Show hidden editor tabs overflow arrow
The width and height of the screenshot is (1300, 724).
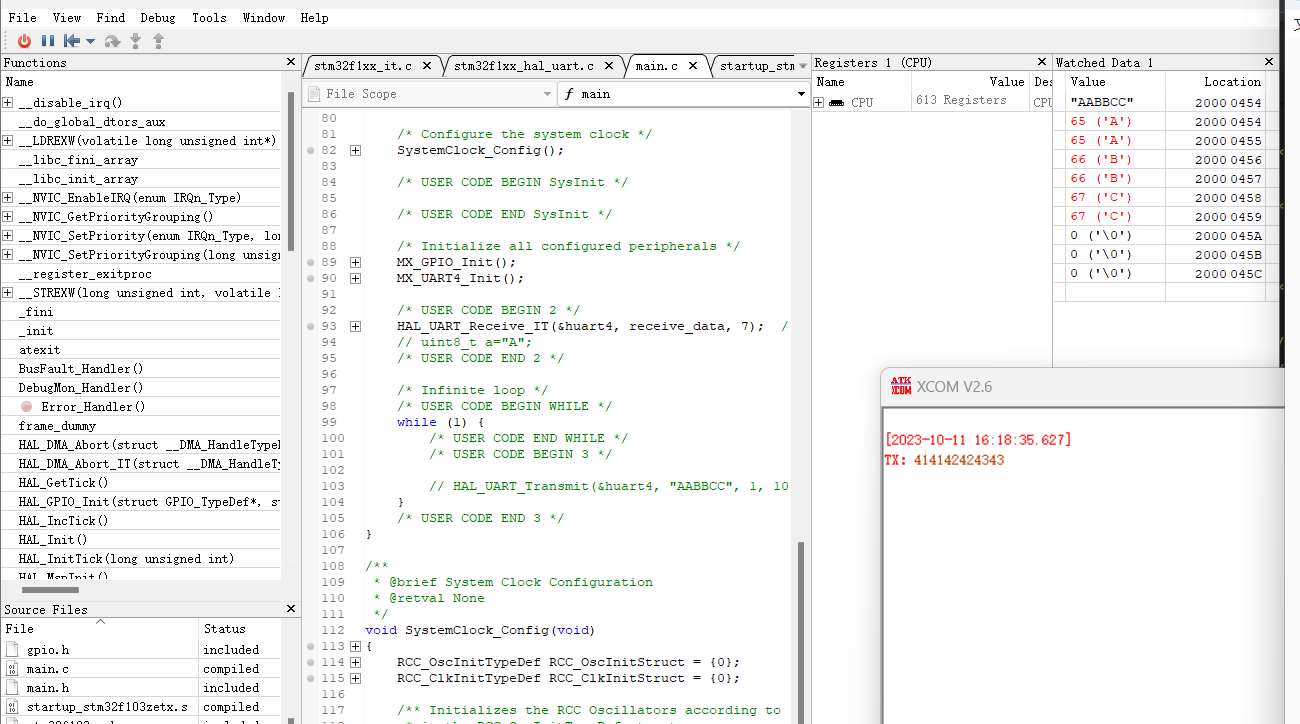tap(802, 67)
